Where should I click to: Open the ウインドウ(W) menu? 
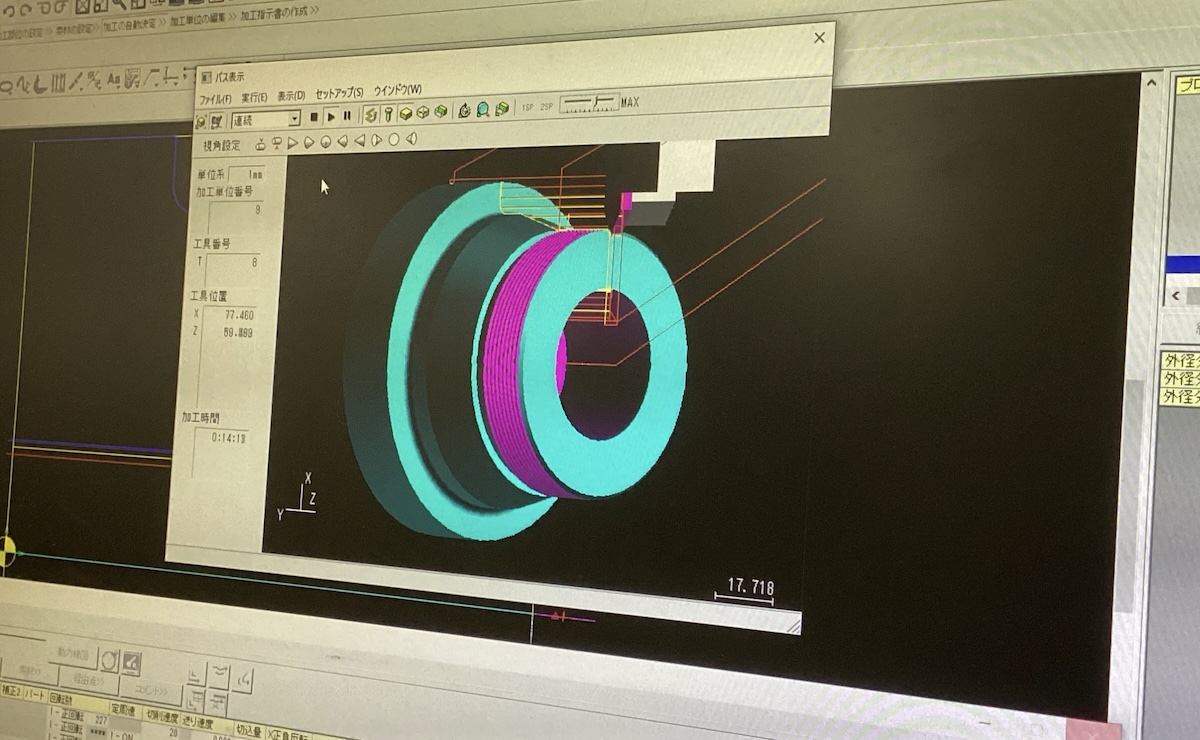397,90
